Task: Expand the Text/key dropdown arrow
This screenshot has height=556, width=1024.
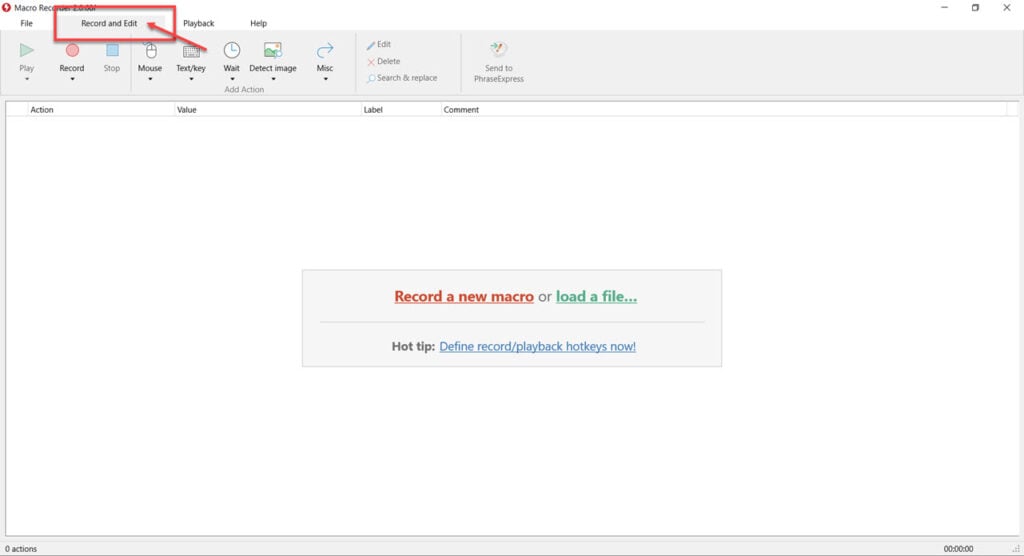Action: click(191, 79)
